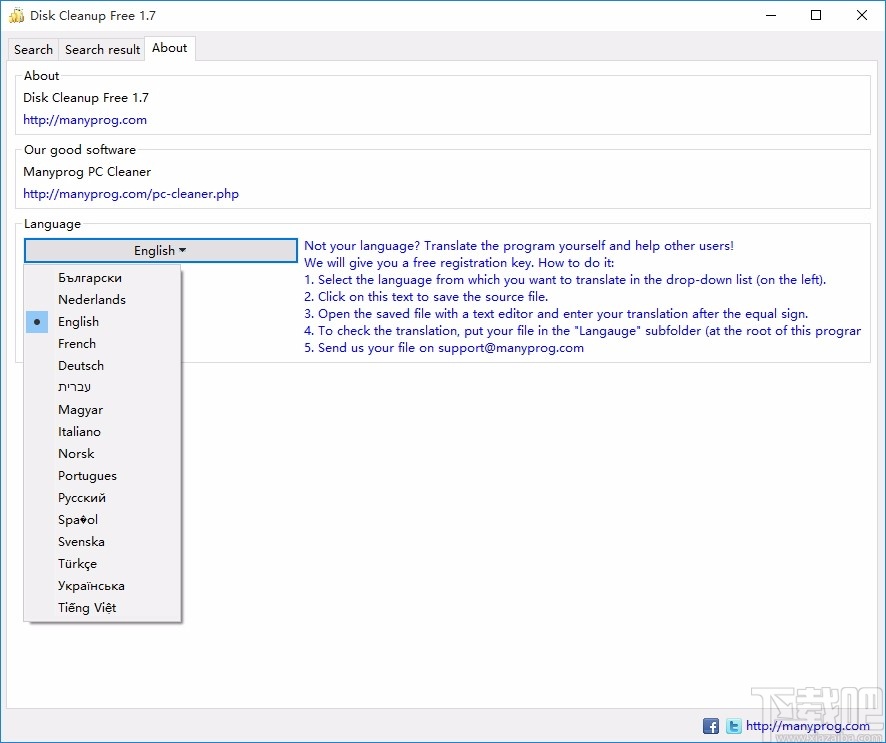The image size is (886, 743).
Task: Choose Deutsch from the language list
Action: [102, 366]
